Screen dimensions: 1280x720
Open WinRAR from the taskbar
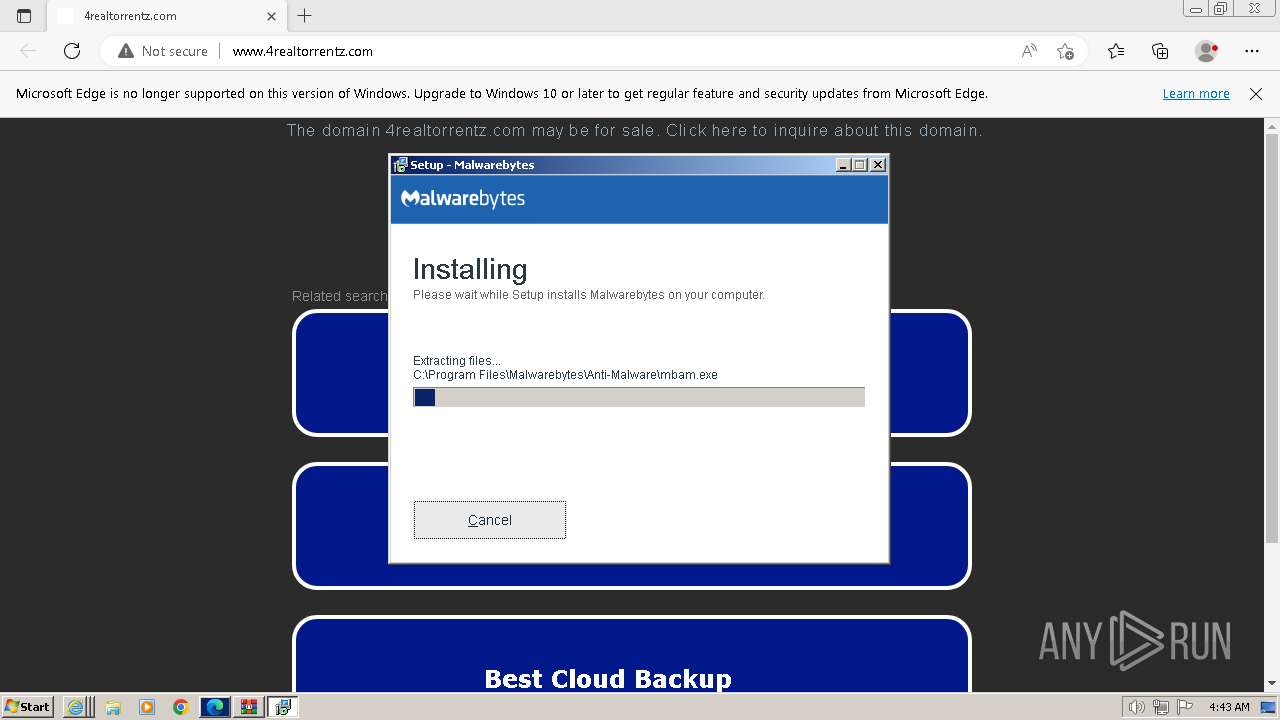tap(249, 707)
